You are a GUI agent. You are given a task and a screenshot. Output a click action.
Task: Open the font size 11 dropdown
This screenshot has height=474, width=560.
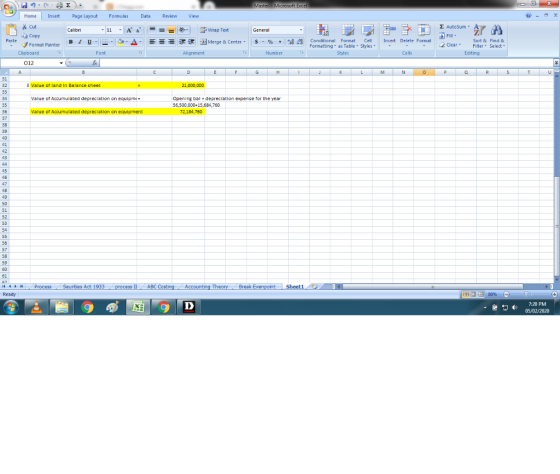click(120, 30)
